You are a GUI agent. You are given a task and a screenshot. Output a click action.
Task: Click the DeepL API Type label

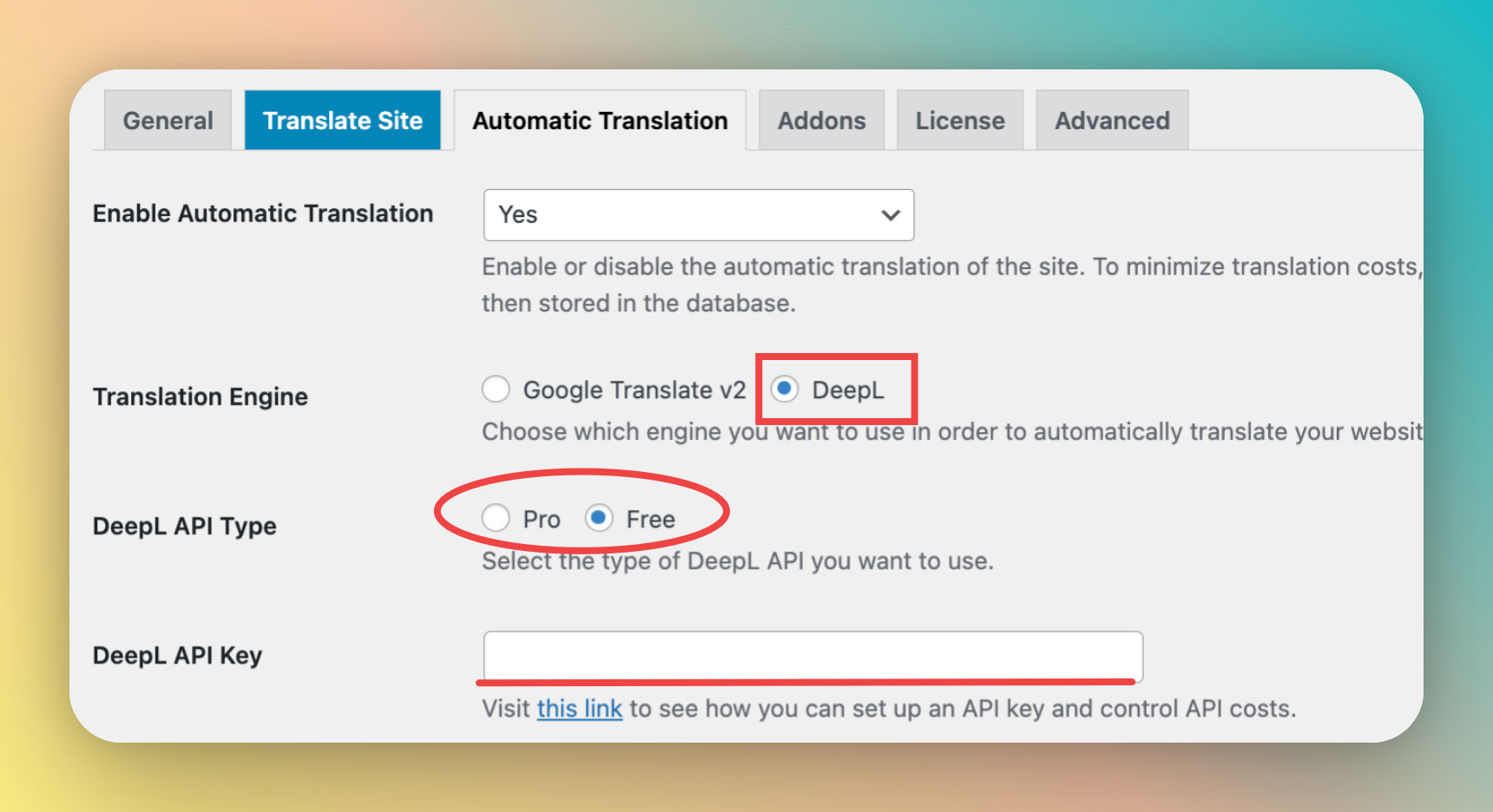click(x=185, y=525)
